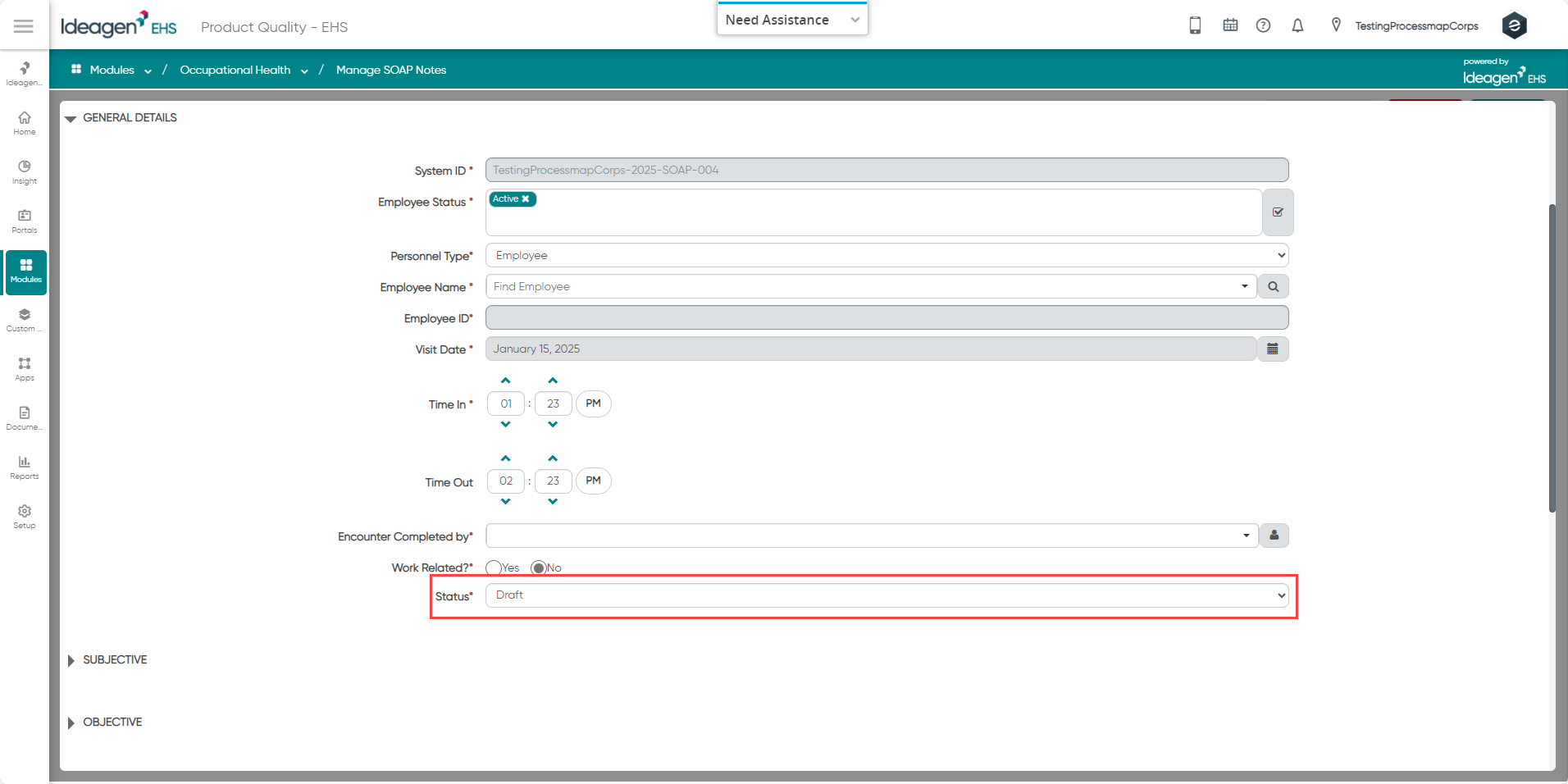
Task: Click the help question mark icon
Action: click(x=1263, y=25)
